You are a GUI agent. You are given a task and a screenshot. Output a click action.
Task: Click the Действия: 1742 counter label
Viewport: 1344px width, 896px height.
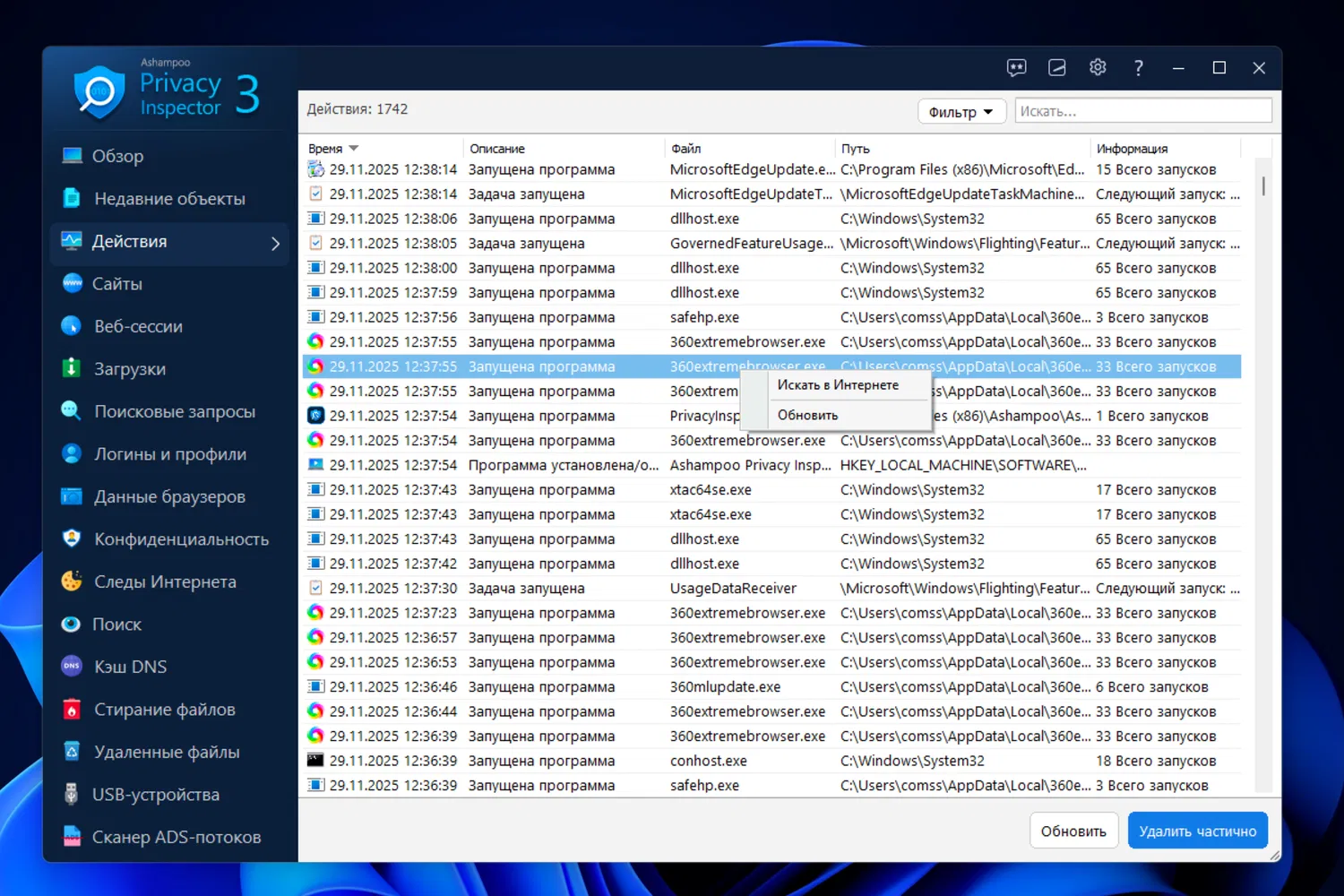[358, 109]
